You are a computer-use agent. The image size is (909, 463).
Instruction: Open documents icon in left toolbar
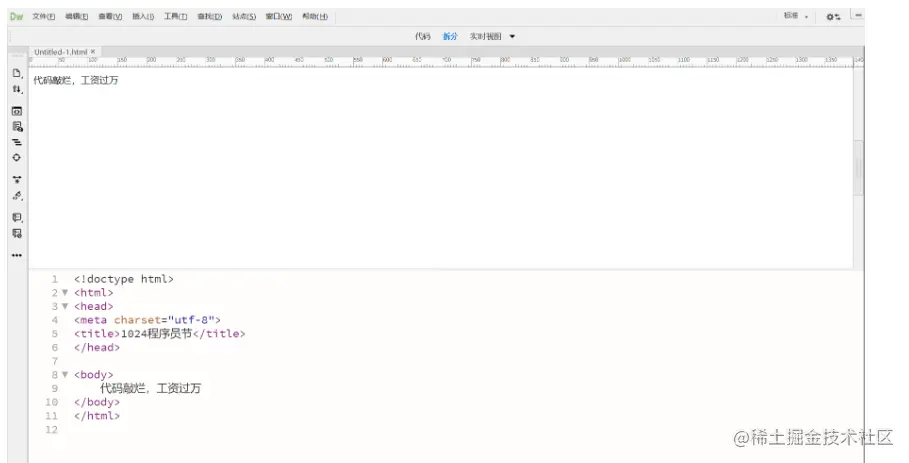pyautogui.click(x=17, y=73)
